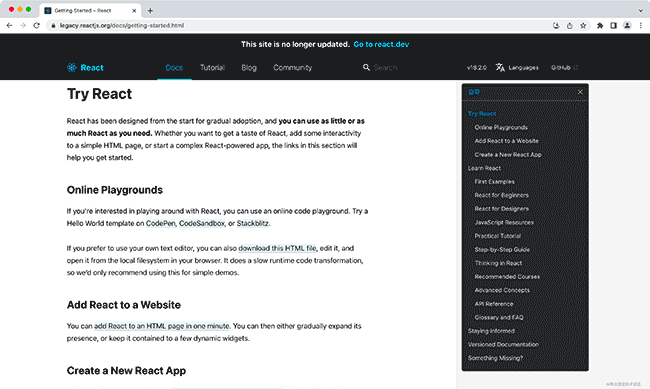Screen dimensions: 650x389
Task: Open the CodeSandbox link
Action: (202, 223)
